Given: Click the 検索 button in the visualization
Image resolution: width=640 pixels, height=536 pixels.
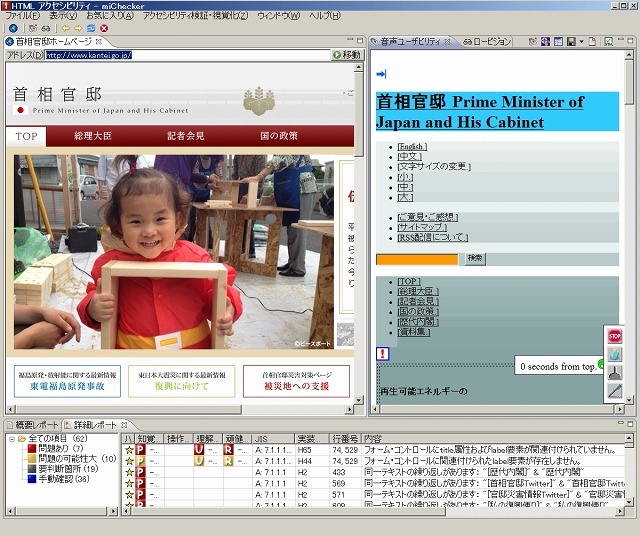Looking at the screenshot, I should coord(475,258).
